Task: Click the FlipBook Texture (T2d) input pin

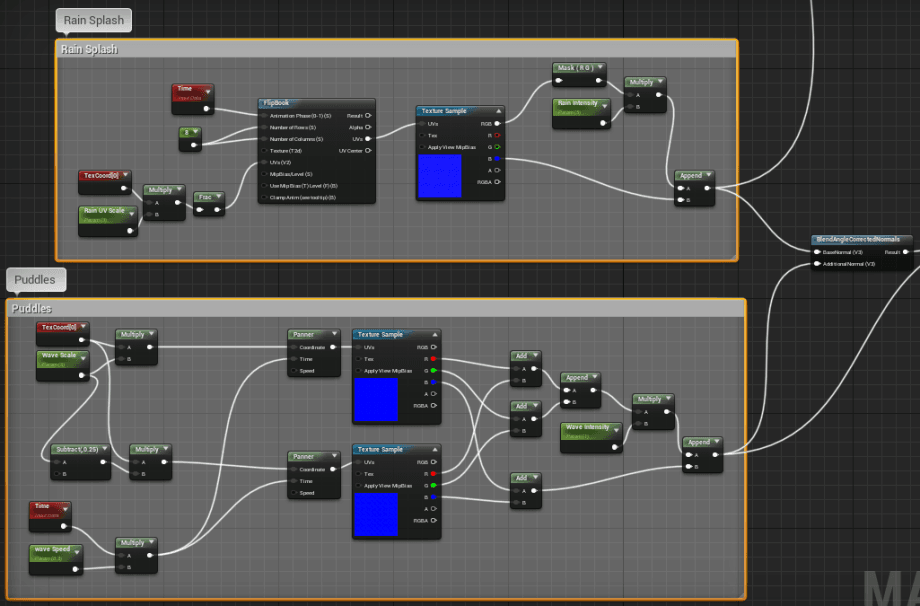Action: (x=264, y=151)
